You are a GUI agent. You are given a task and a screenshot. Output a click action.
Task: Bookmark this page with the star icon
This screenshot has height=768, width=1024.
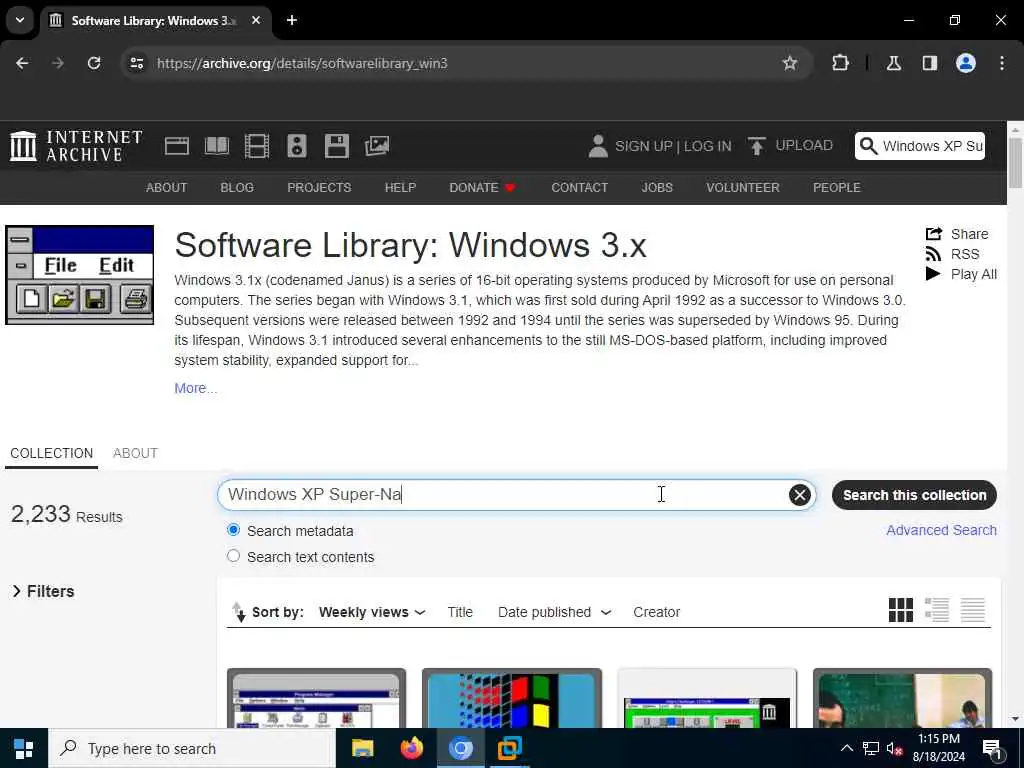pyautogui.click(x=790, y=63)
